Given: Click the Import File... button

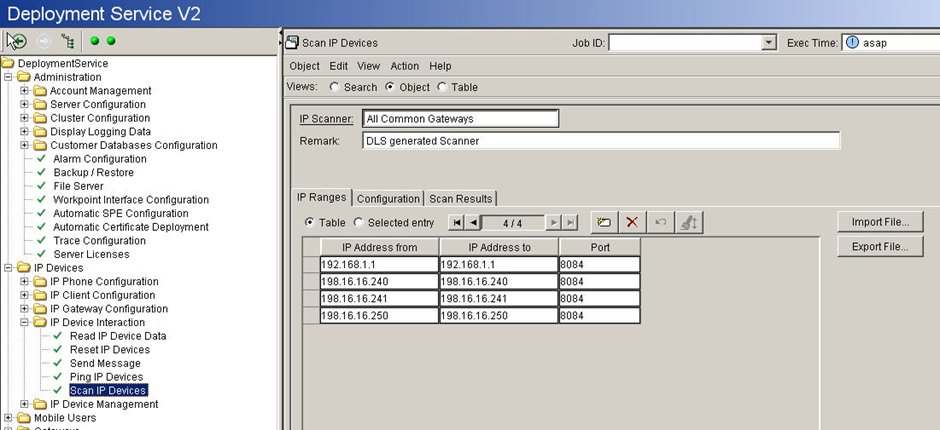Looking at the screenshot, I should coord(880,222).
